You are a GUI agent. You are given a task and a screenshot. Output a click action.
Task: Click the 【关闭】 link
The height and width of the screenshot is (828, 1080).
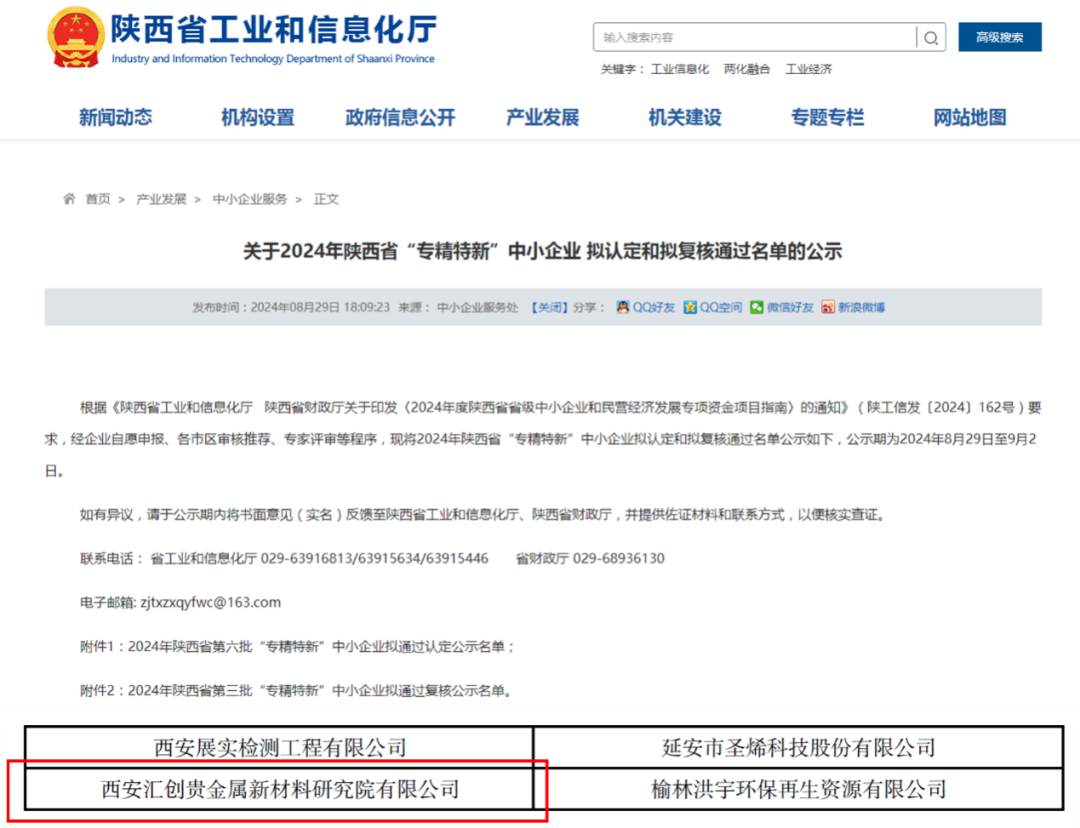click(x=548, y=307)
